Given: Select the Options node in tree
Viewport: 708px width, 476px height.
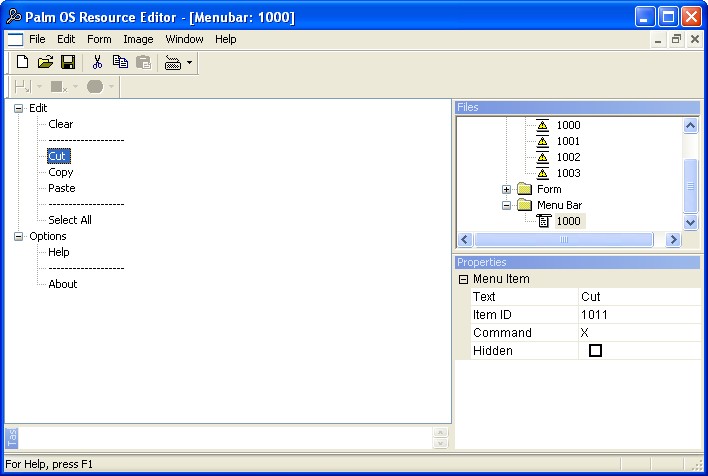Looking at the screenshot, I should [48, 237].
